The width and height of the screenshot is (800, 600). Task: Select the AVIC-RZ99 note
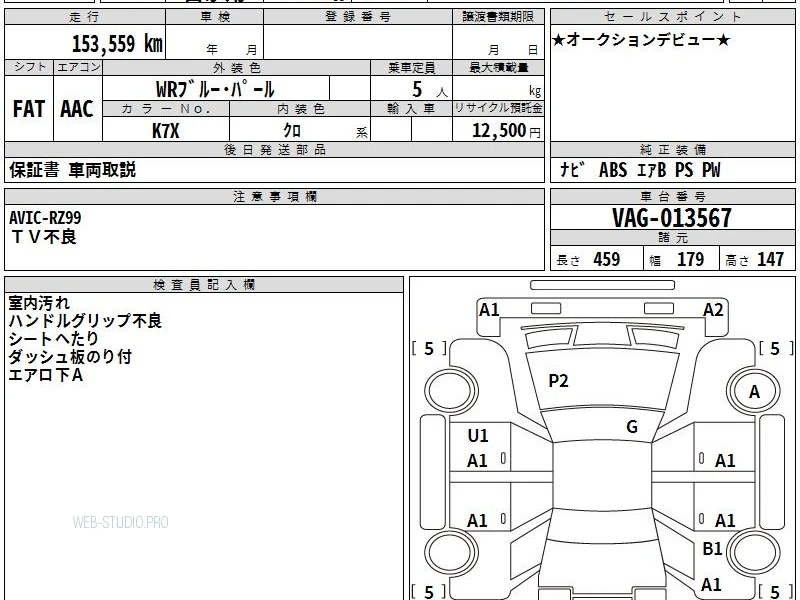(45, 218)
